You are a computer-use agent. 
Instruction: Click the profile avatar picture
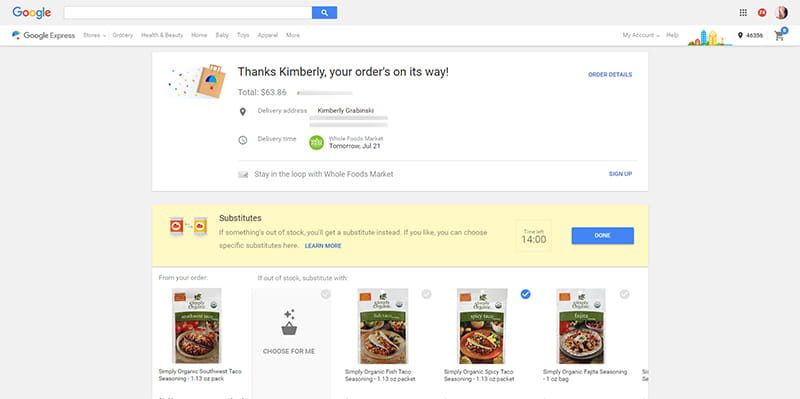(781, 13)
